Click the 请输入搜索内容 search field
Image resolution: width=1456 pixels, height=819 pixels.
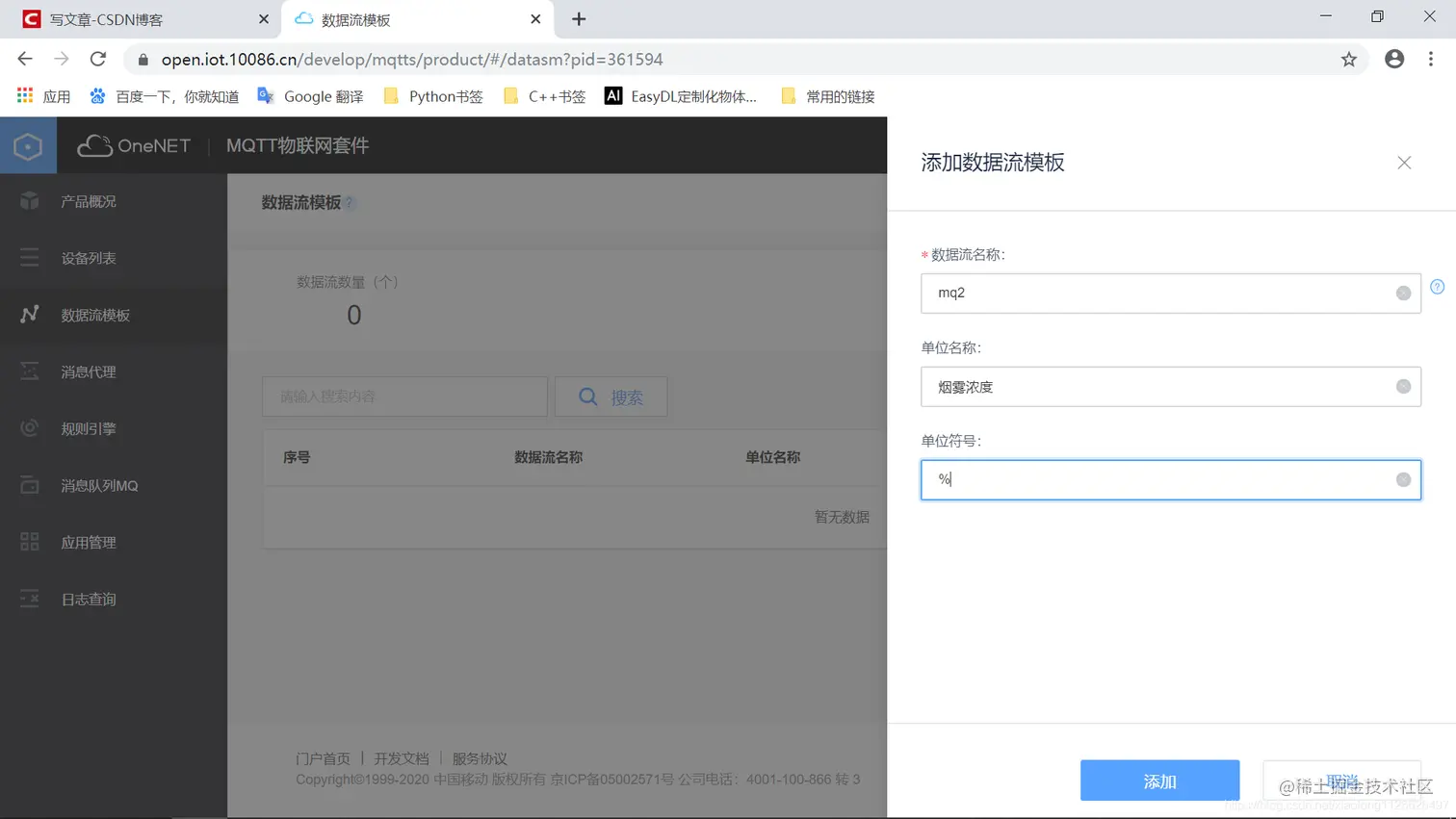coord(404,397)
